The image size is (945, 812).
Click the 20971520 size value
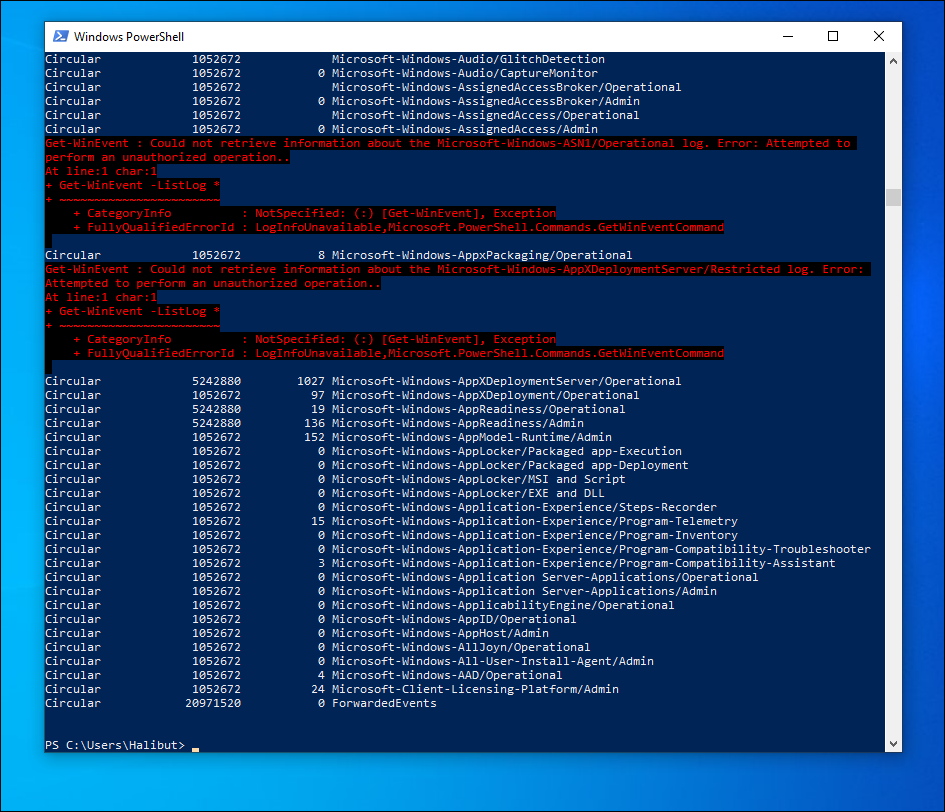[213, 703]
